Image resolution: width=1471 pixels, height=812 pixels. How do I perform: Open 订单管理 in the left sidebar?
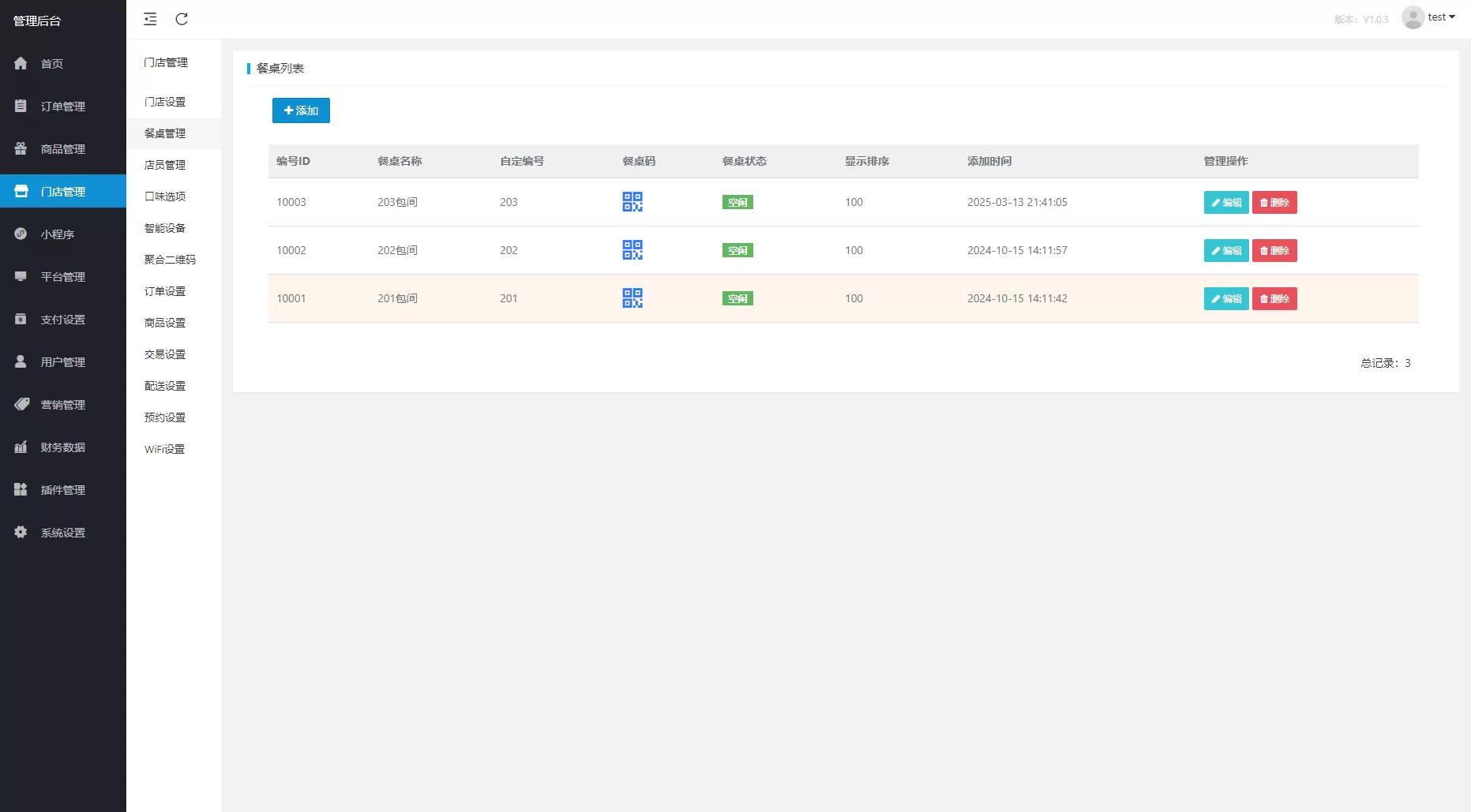62,107
